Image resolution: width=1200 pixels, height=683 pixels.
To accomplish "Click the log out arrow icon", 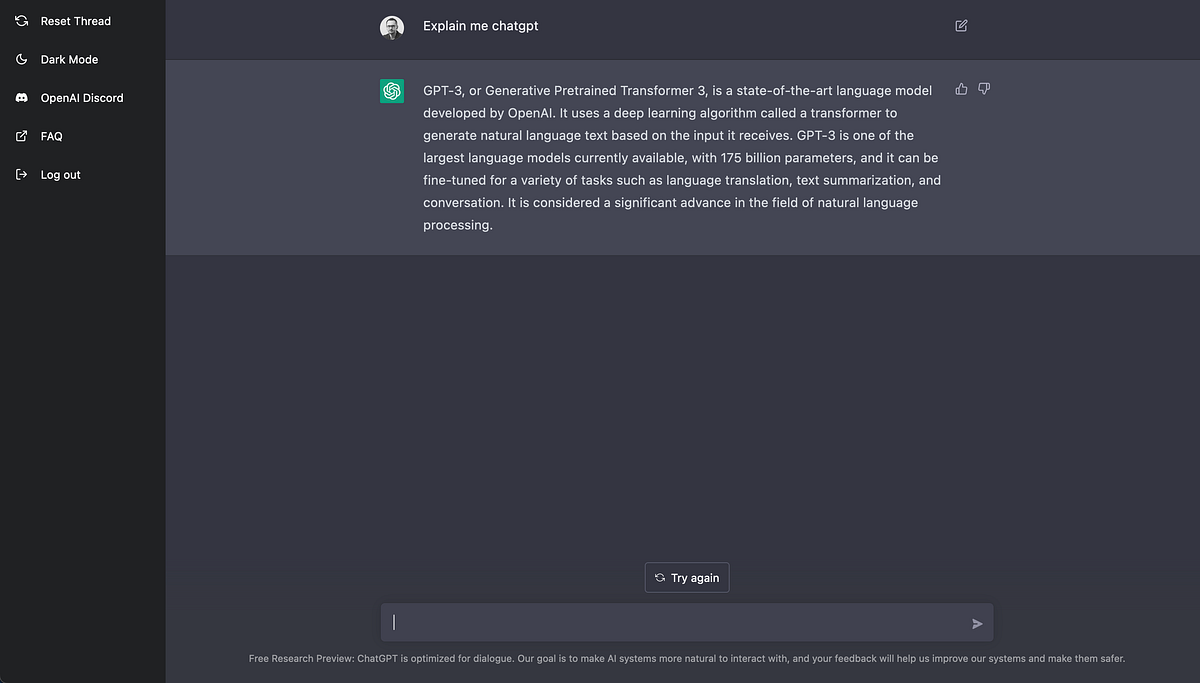I will 22,174.
